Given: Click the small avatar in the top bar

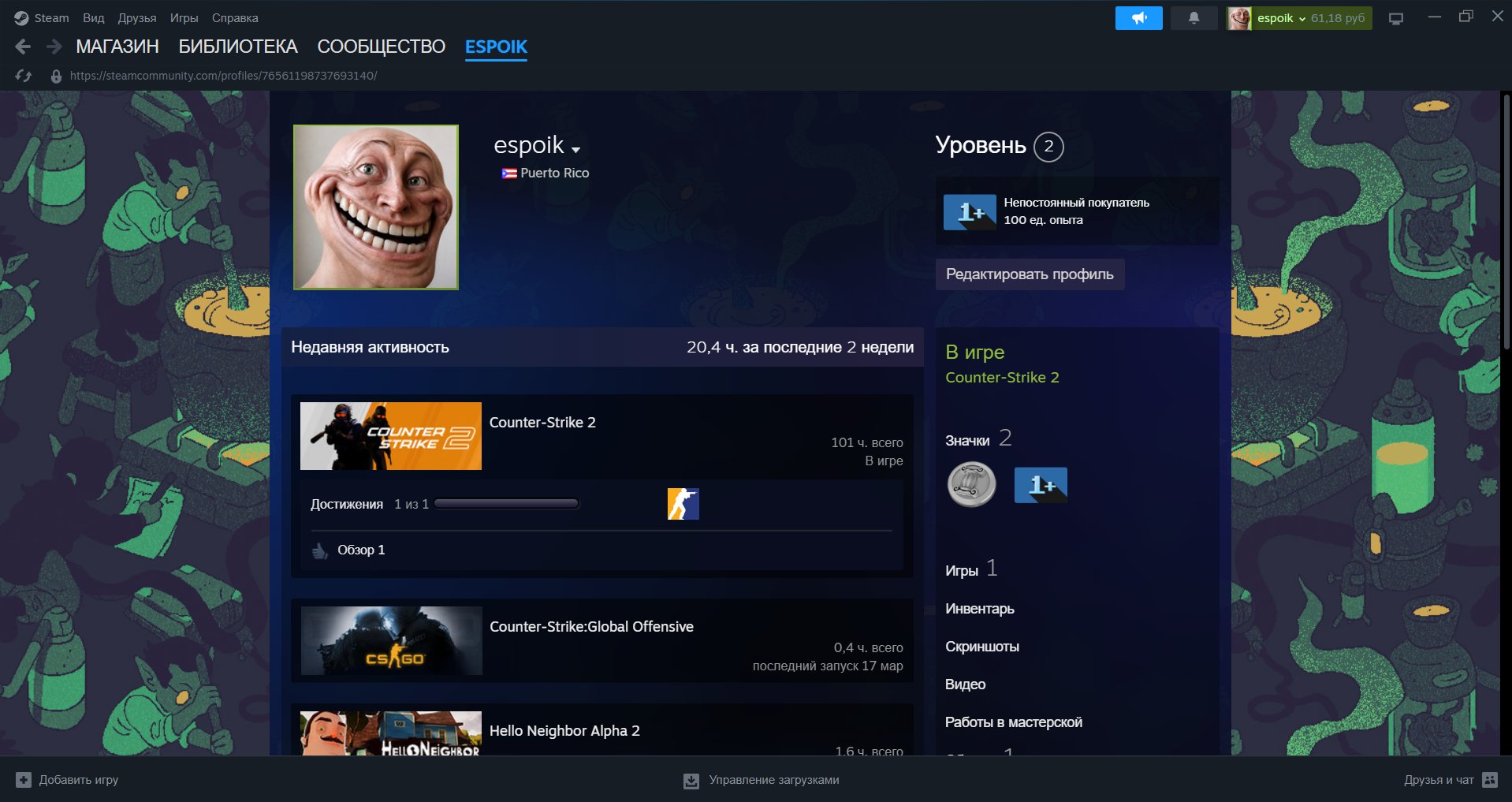Looking at the screenshot, I should [1239, 18].
